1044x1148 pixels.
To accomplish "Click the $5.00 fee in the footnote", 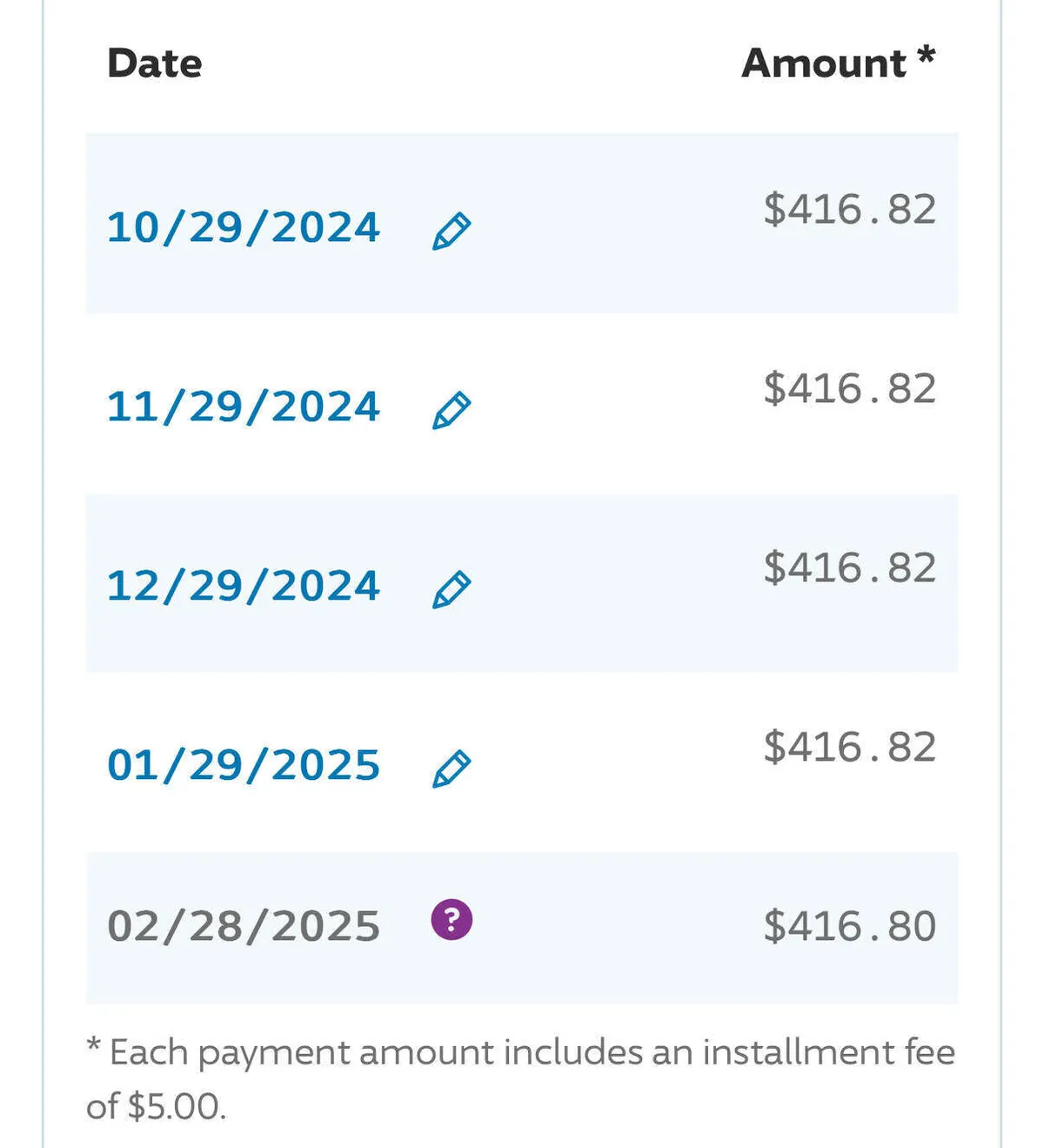I will pyautogui.click(x=174, y=1107).
